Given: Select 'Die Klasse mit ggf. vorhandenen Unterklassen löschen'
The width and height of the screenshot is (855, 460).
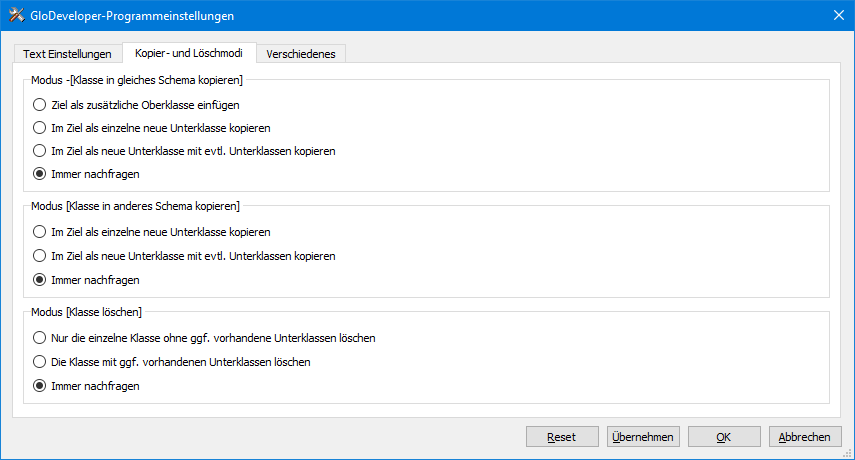Looking at the screenshot, I should 171,362.
